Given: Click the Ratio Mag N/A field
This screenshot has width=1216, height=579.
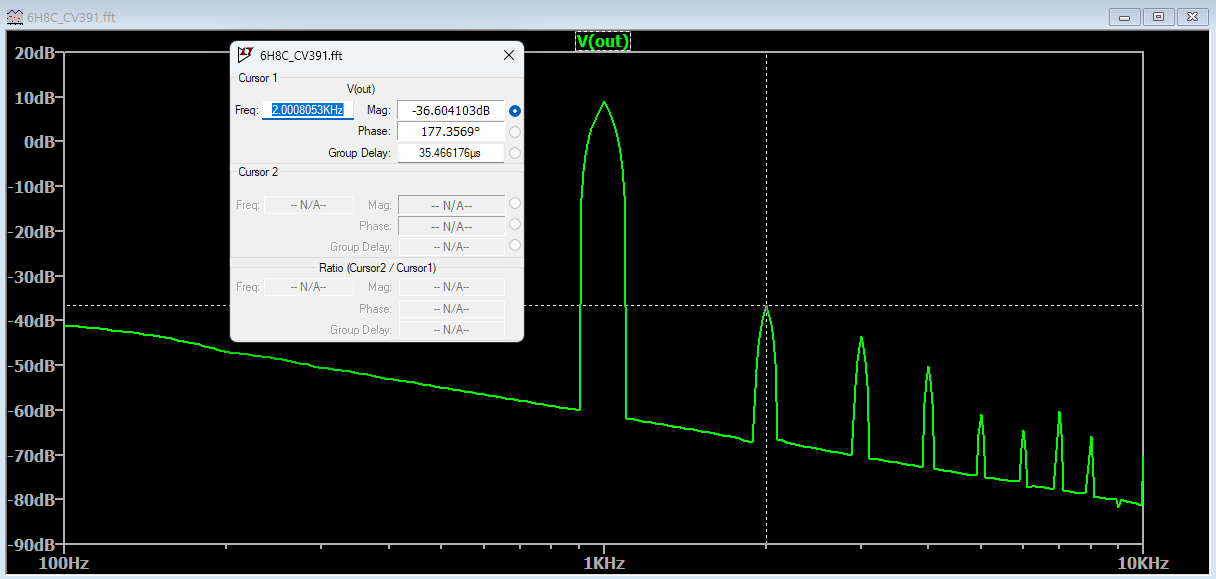Looking at the screenshot, I should 451,287.
